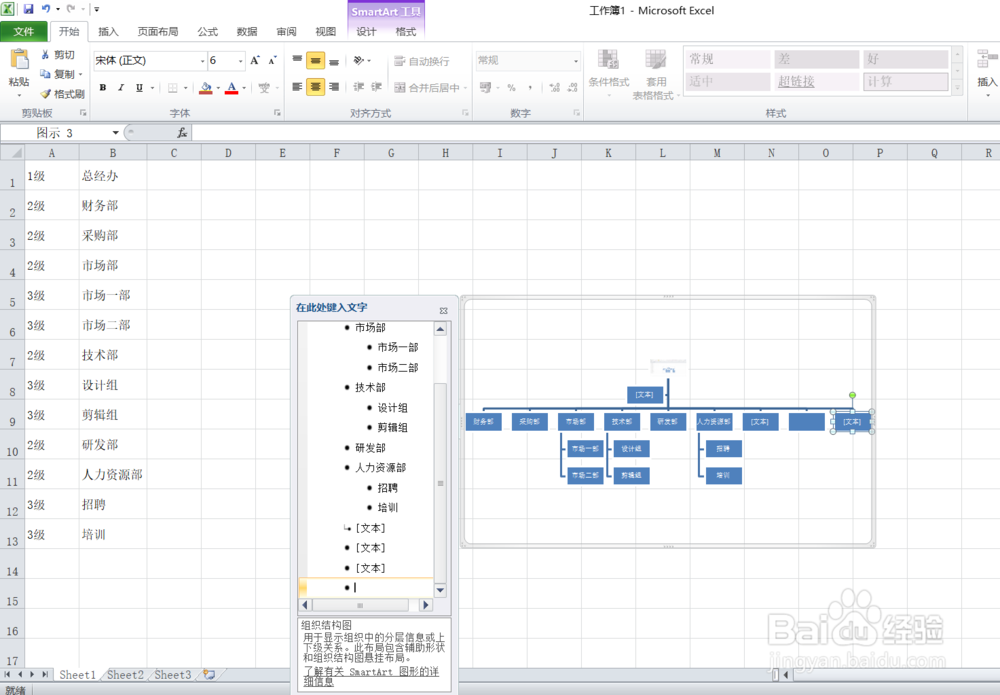Click the top align icon
The width and height of the screenshot is (1000, 695).
297,61
